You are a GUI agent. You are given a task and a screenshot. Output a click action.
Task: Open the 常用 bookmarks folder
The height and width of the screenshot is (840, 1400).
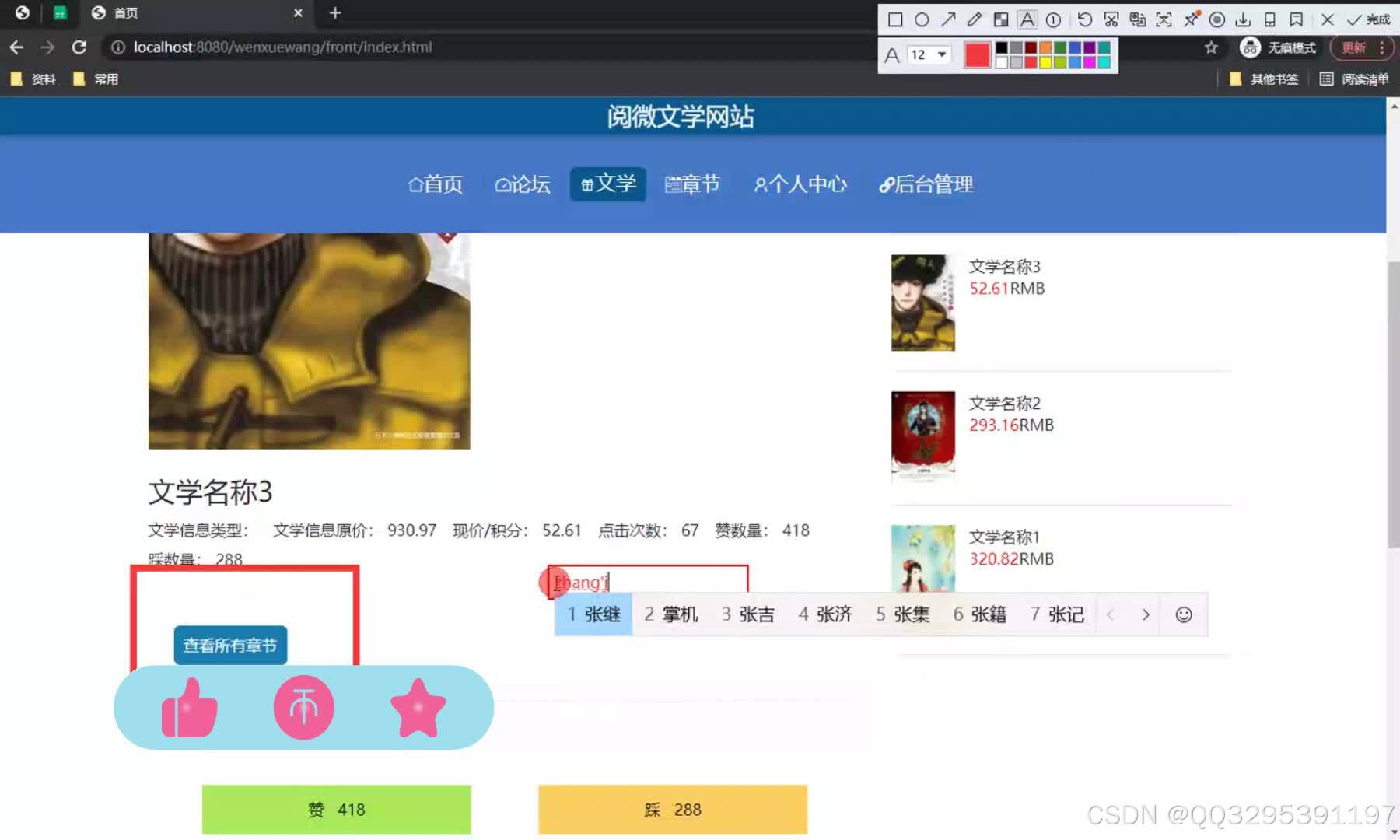pos(95,79)
